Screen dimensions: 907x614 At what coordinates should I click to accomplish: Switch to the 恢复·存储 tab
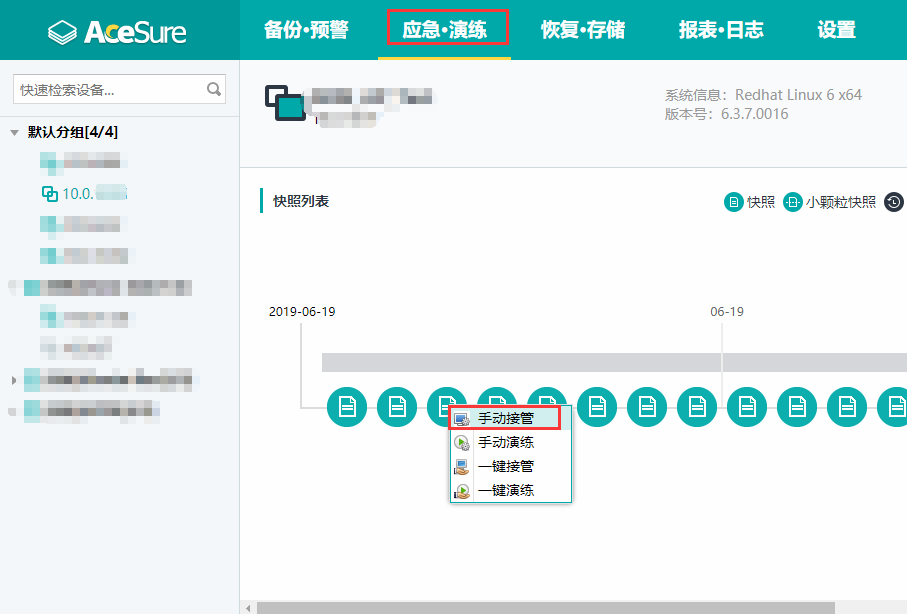tap(583, 30)
